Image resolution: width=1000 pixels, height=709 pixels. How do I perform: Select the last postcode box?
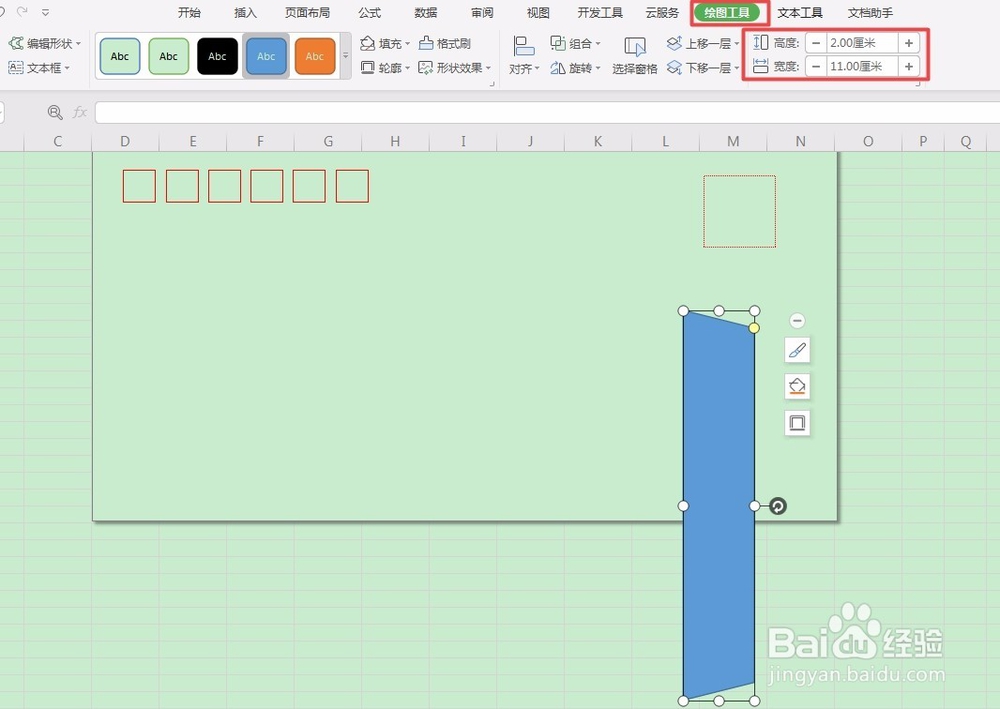[x=352, y=186]
